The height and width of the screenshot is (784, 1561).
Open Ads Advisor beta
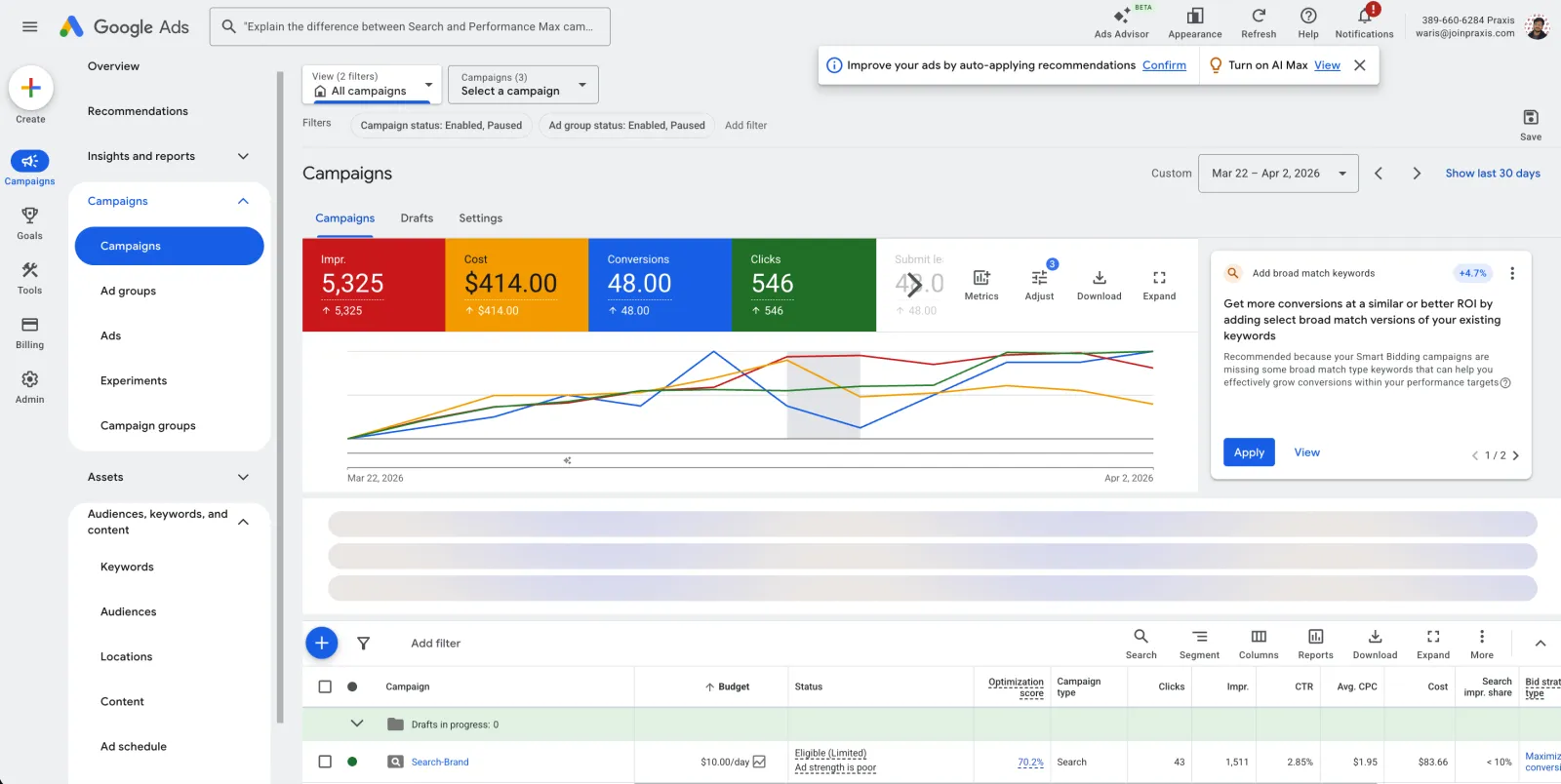coord(1121,22)
